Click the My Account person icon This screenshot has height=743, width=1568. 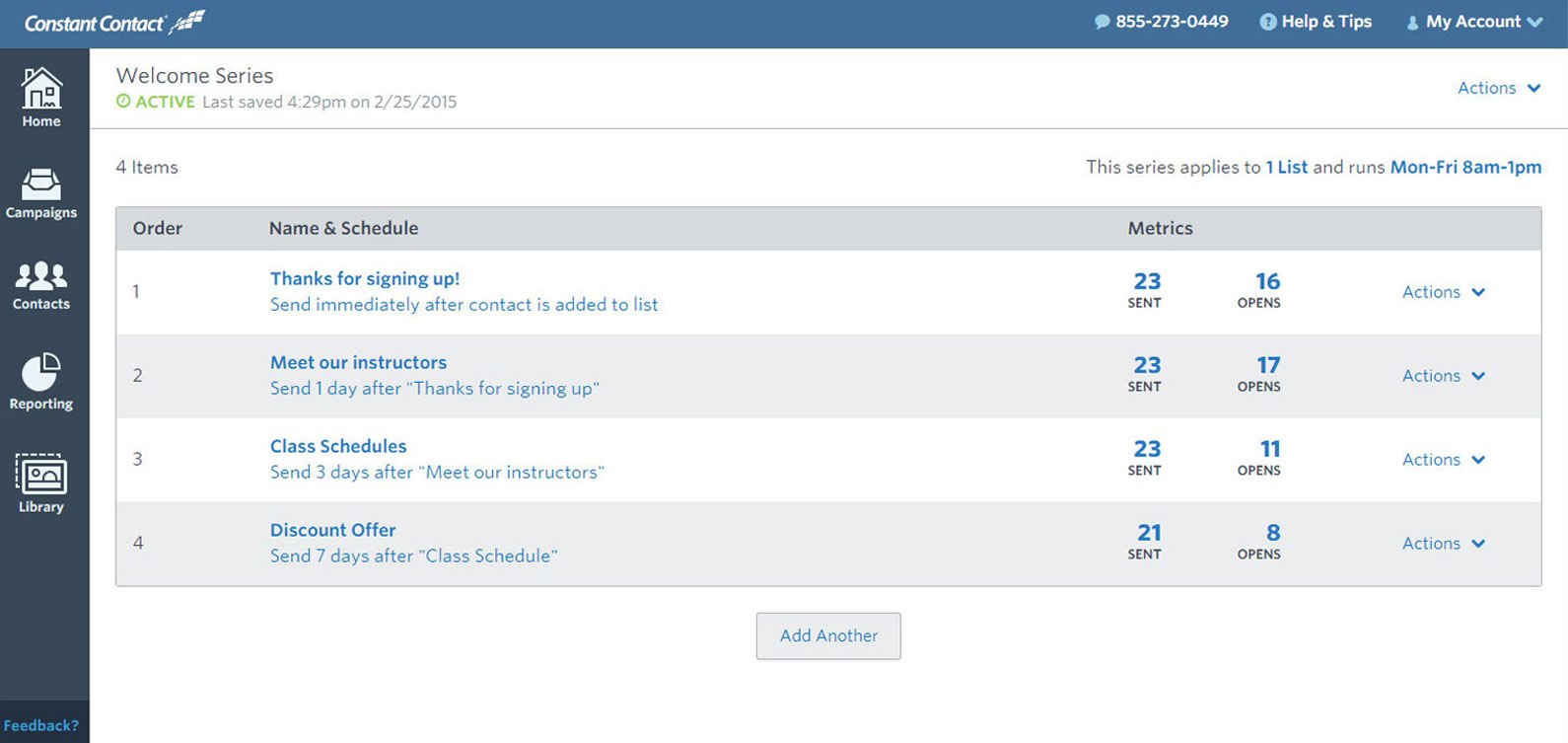pyautogui.click(x=1412, y=23)
